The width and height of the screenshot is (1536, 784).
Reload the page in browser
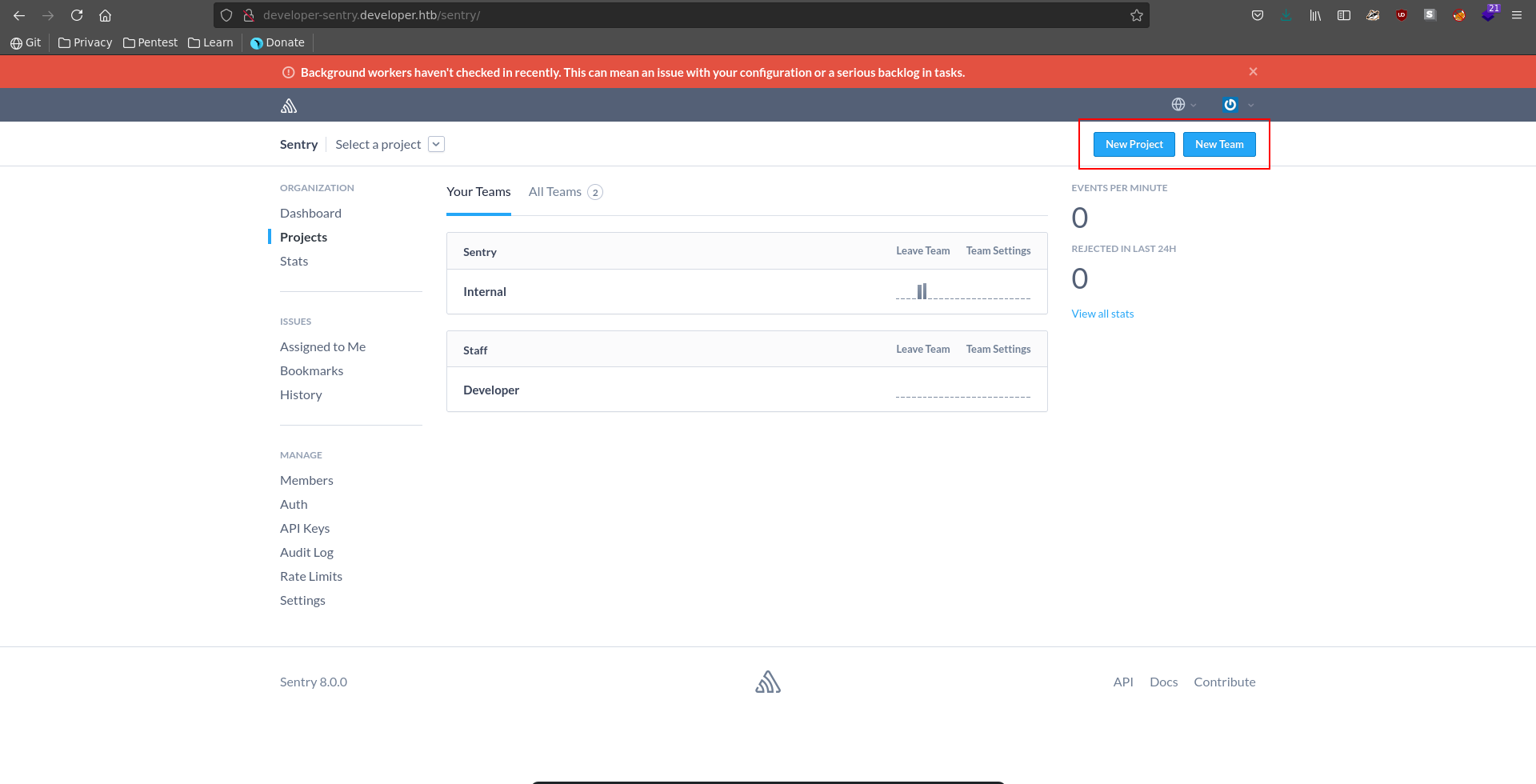pyautogui.click(x=77, y=15)
